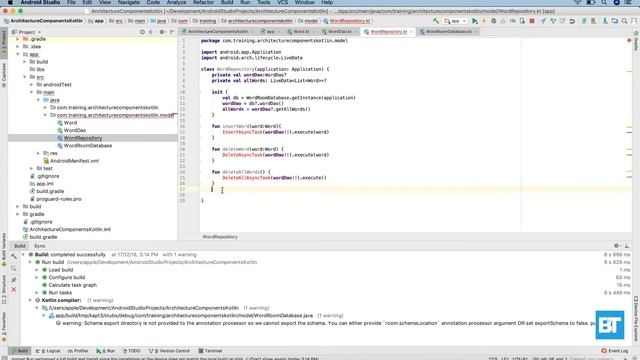Image resolution: width=640 pixels, height=360 pixels.
Task: Open the Navigate menu
Action: (x=129, y=2)
